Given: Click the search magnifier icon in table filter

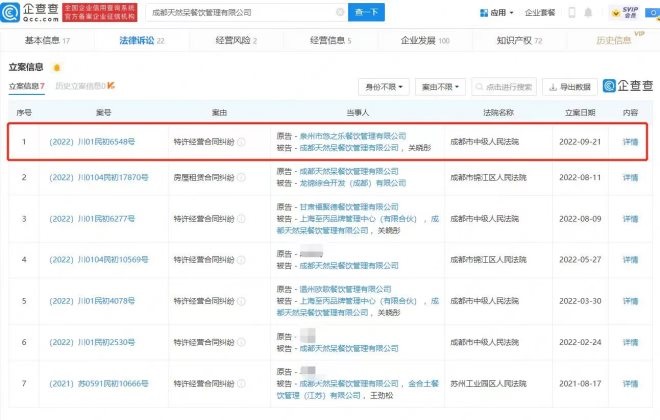Looking at the screenshot, I should pyautogui.click(x=463, y=87).
